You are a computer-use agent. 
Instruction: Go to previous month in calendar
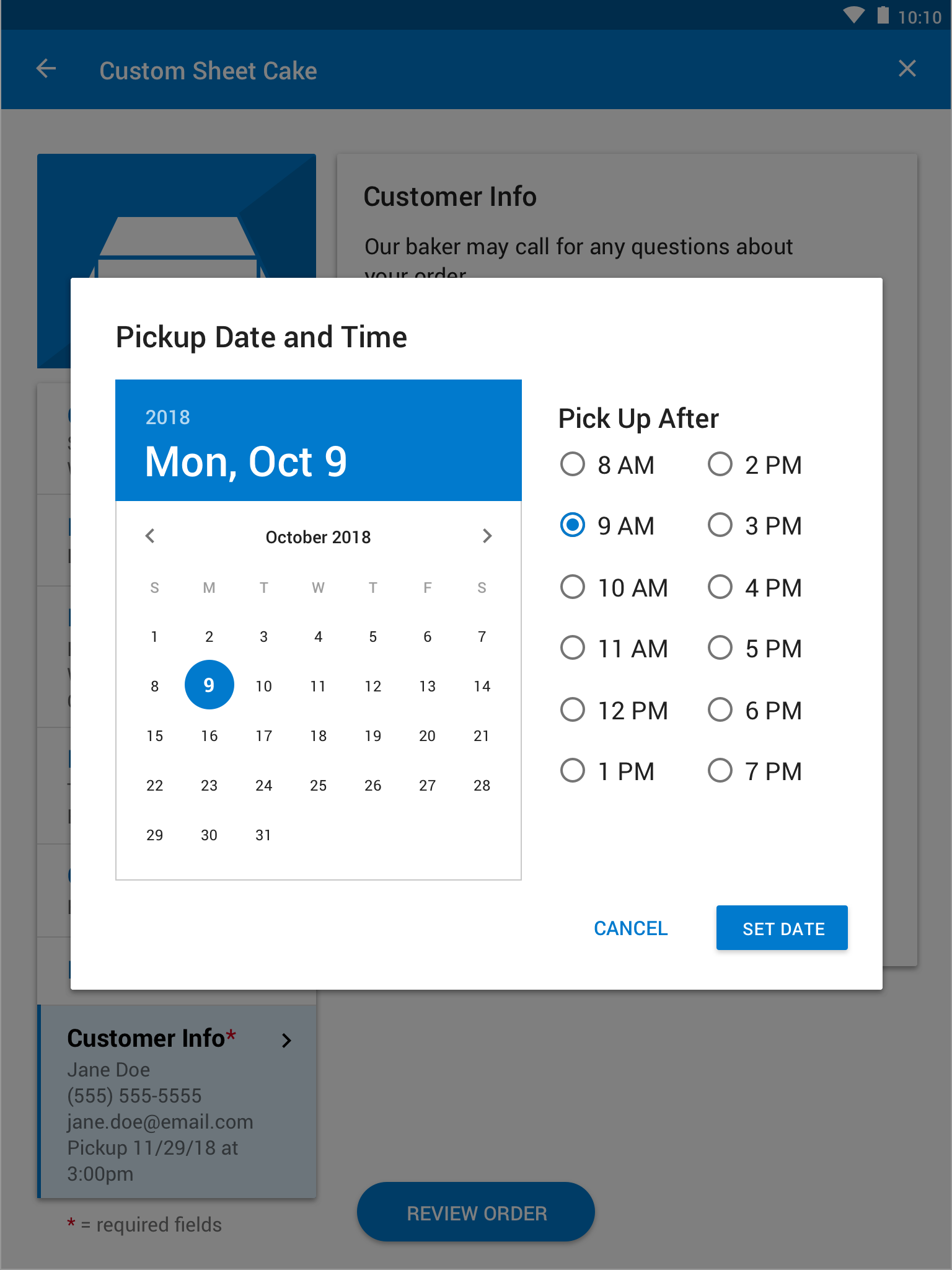click(150, 536)
